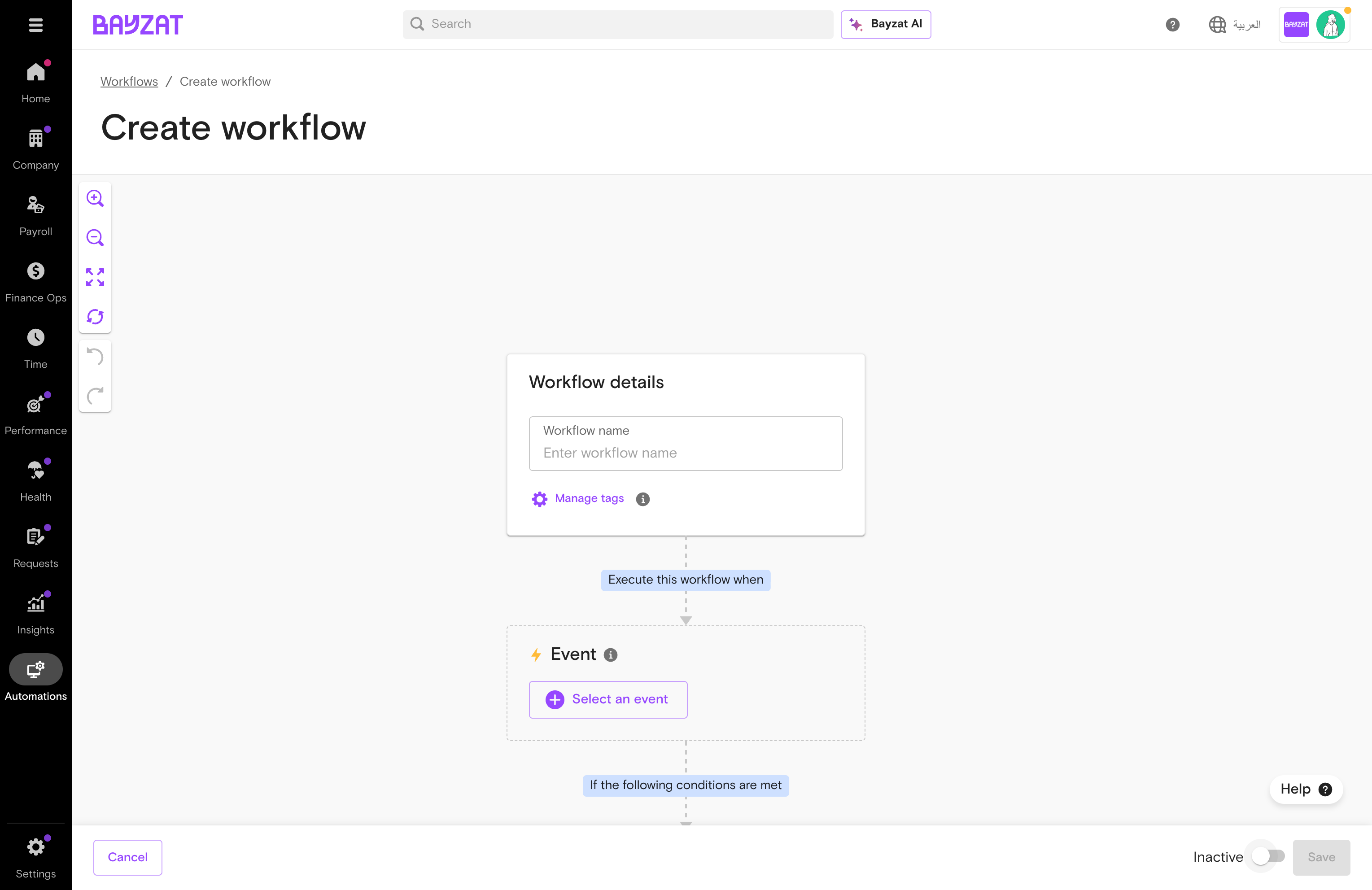
Task: Open the Finance Ops section
Action: coord(36,281)
